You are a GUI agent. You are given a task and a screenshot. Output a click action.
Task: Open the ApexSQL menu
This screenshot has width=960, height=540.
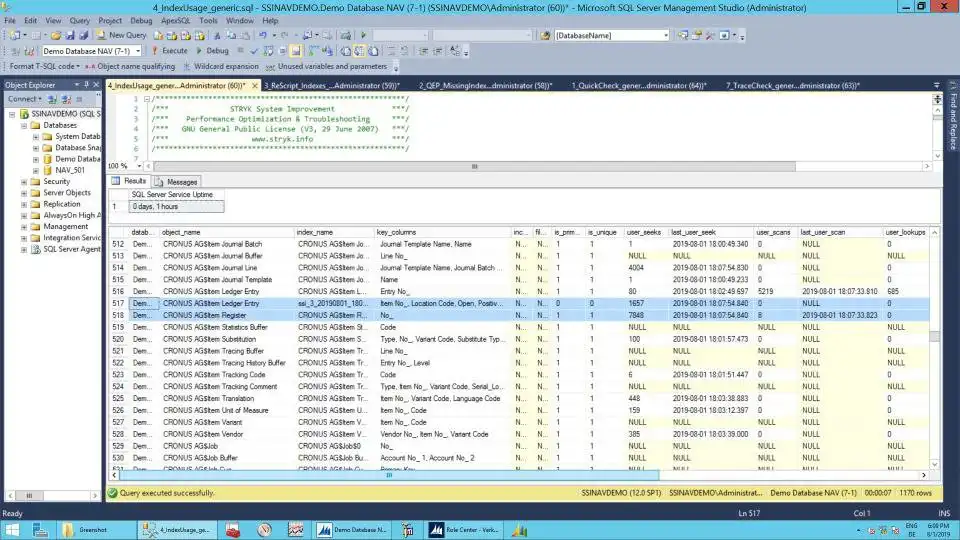176,20
